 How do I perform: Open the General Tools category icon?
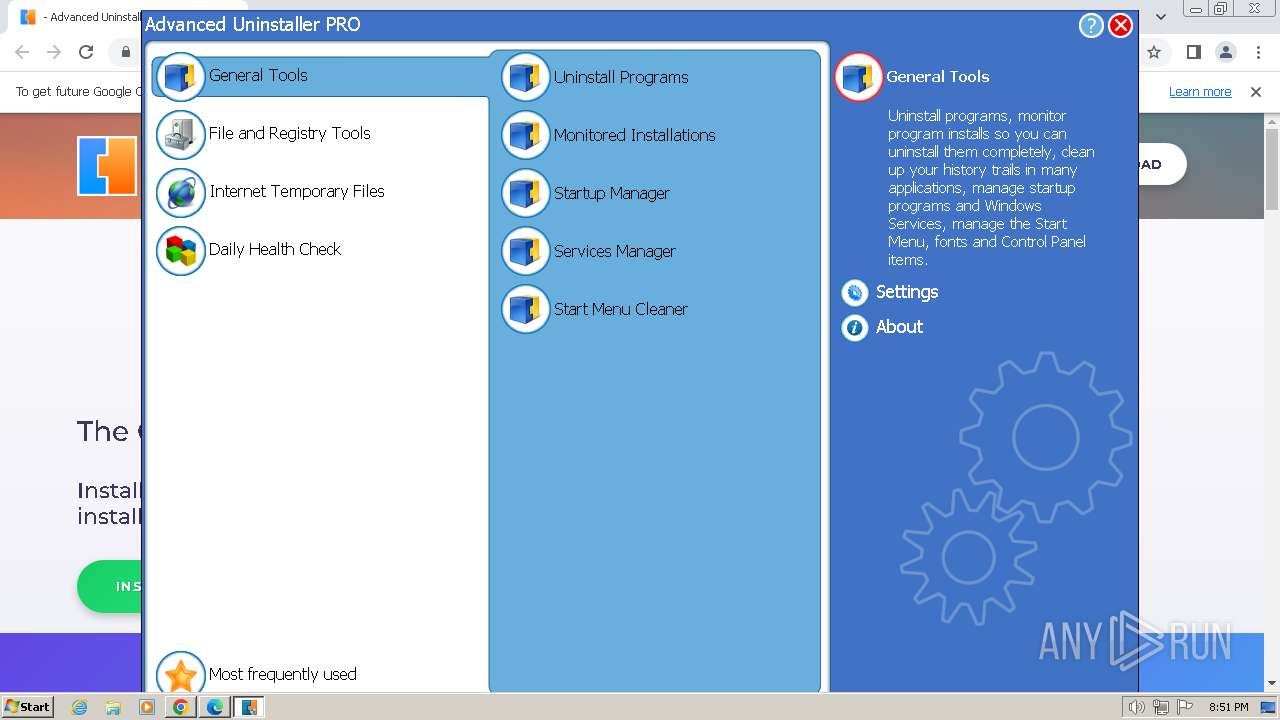[181, 77]
